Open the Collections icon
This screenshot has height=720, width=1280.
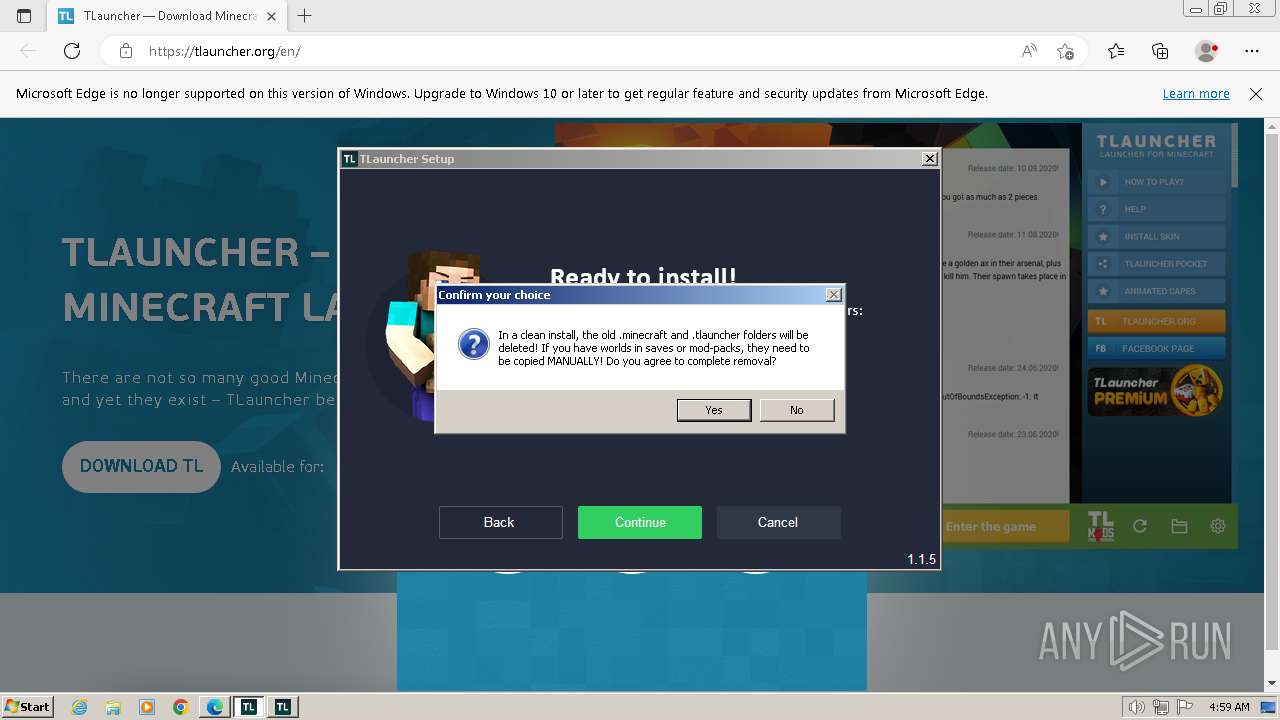pos(1160,51)
